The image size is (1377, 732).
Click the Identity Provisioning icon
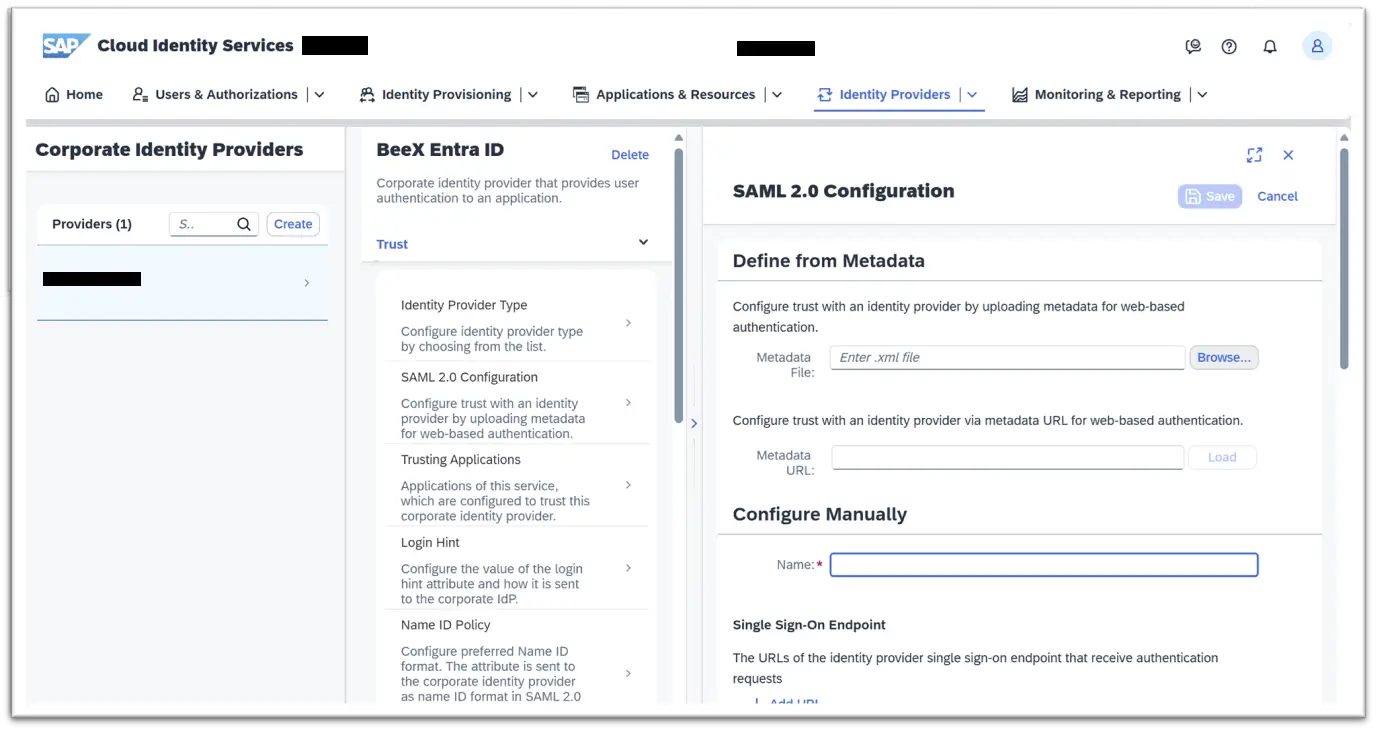point(367,94)
